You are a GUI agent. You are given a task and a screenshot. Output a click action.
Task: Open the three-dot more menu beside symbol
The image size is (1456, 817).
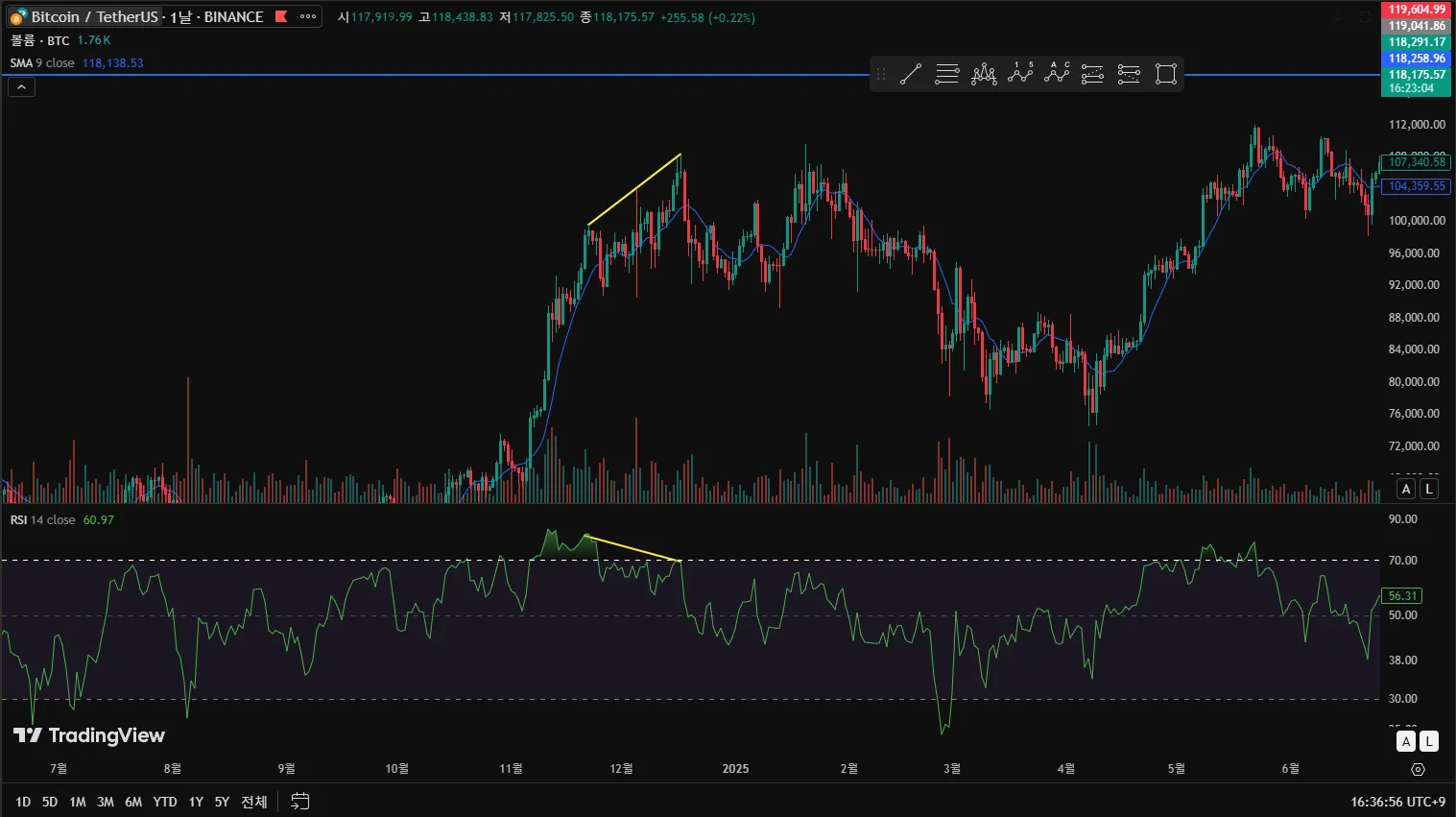click(308, 16)
